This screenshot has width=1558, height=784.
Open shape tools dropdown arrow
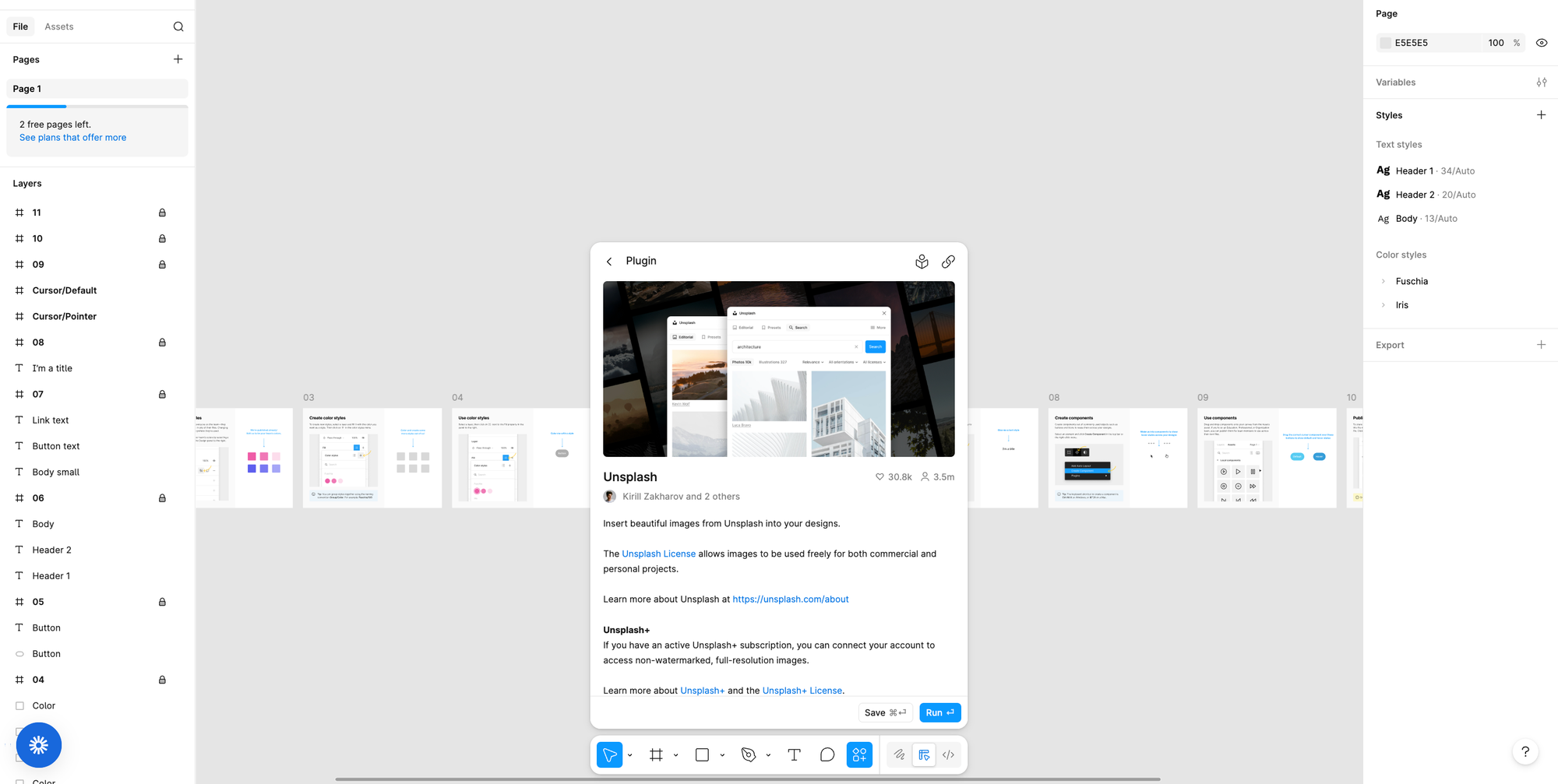(722, 755)
